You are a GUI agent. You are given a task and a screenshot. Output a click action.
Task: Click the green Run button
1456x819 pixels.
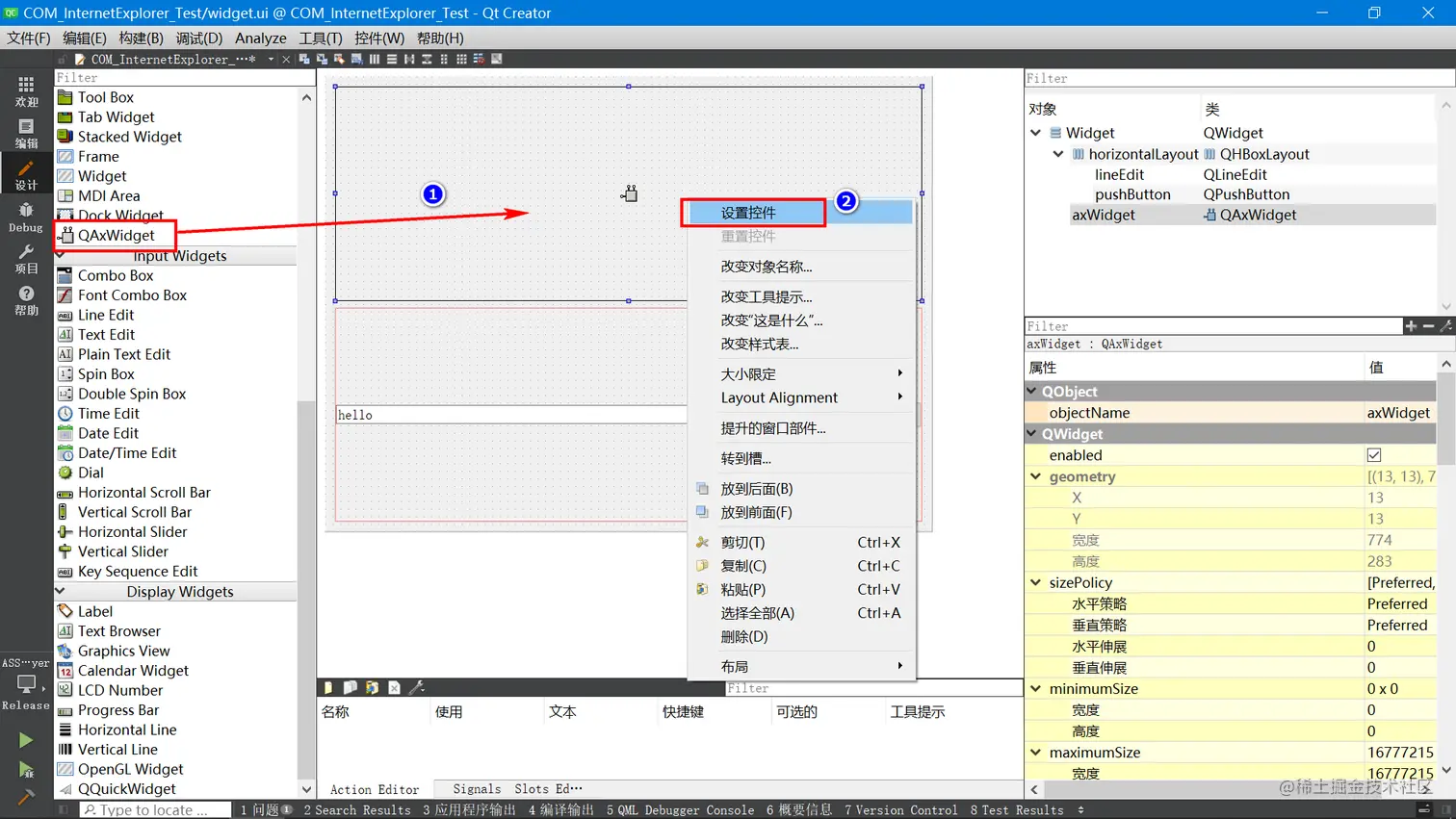pos(26,740)
